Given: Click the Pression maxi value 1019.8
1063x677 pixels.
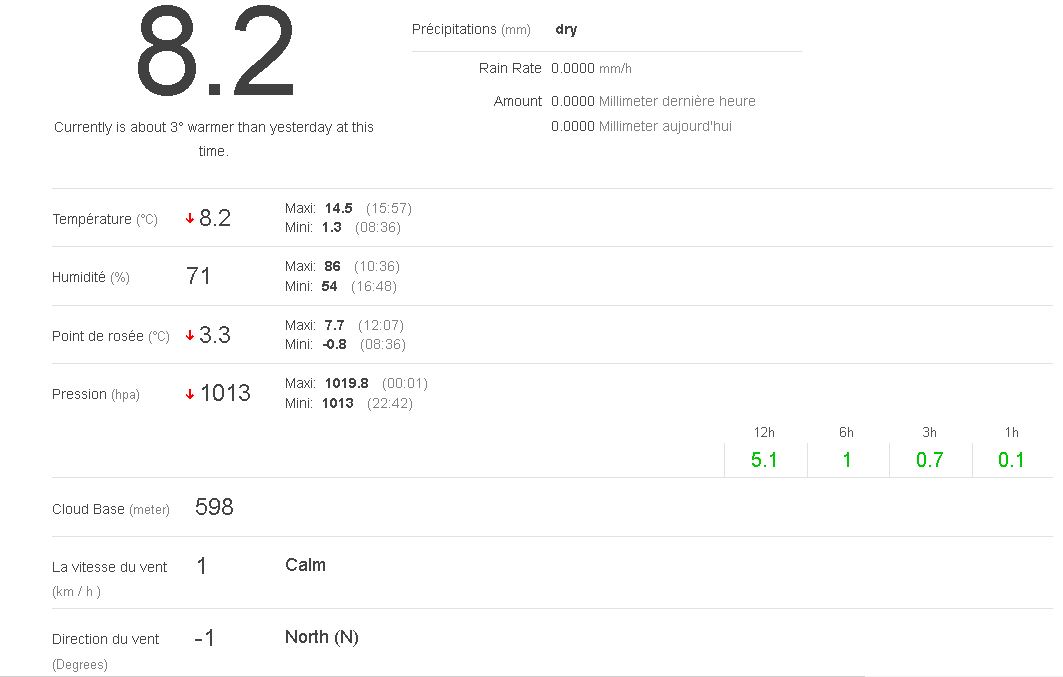Looking at the screenshot, I should pos(346,383).
